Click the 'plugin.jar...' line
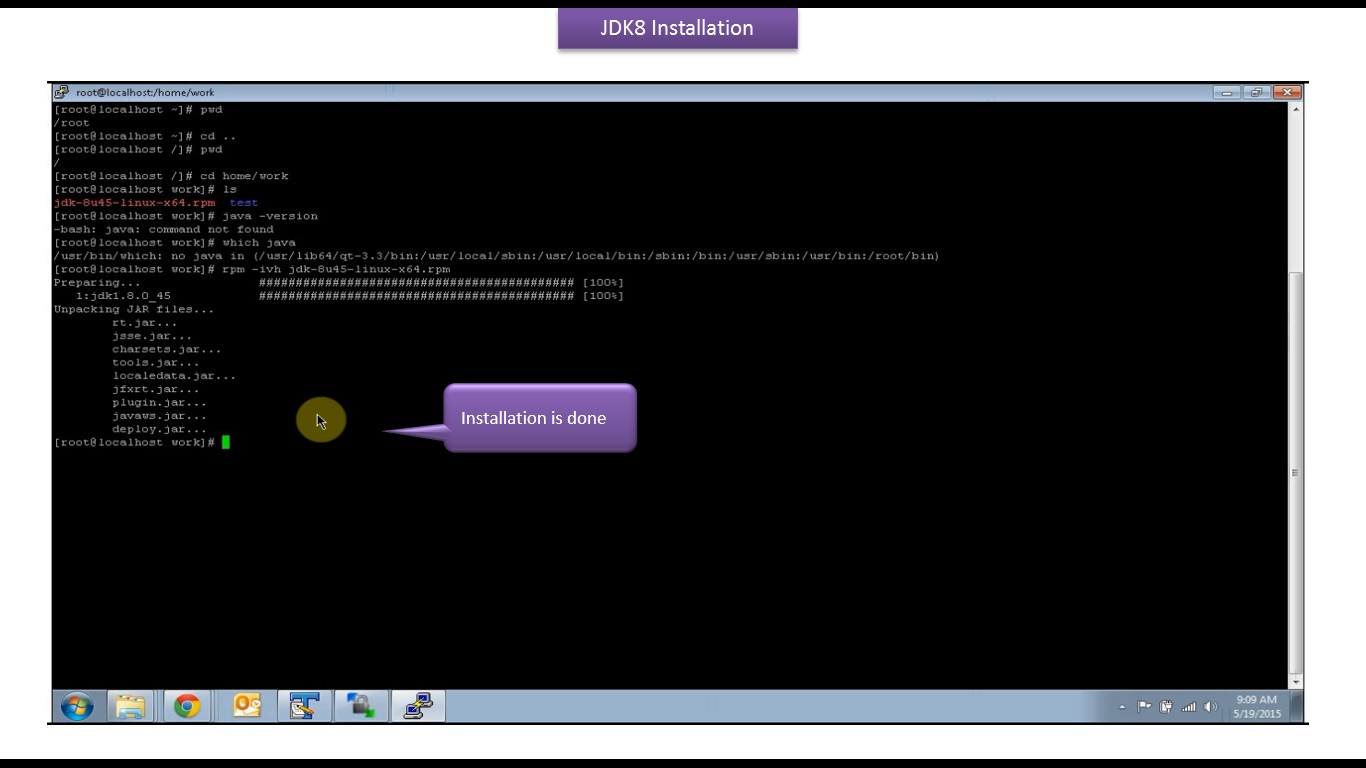Image resolution: width=1366 pixels, height=768 pixels. click(159, 403)
